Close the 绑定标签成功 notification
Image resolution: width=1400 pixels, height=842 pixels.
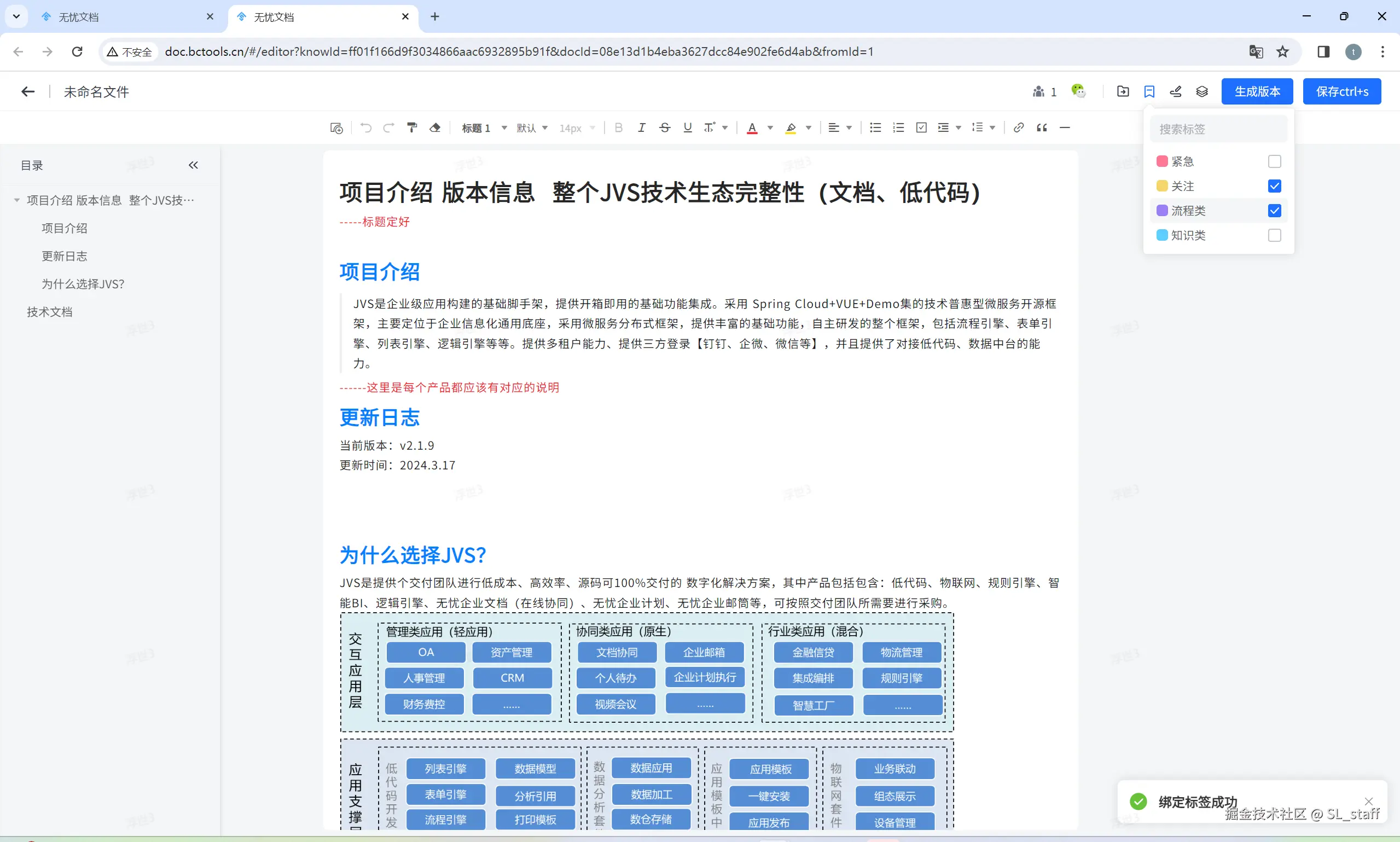tap(1369, 801)
